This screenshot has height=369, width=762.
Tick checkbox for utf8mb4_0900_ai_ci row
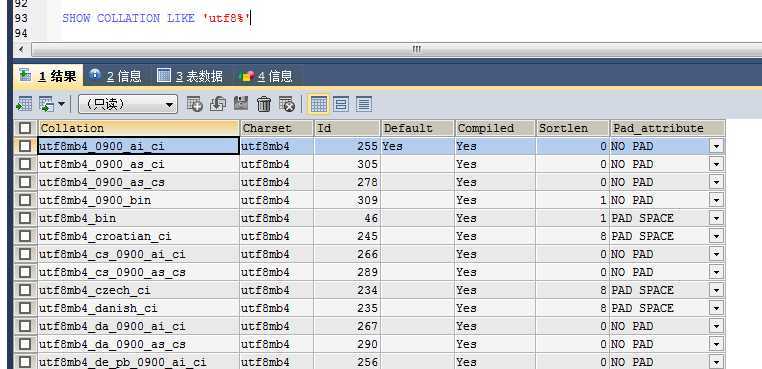(25, 146)
